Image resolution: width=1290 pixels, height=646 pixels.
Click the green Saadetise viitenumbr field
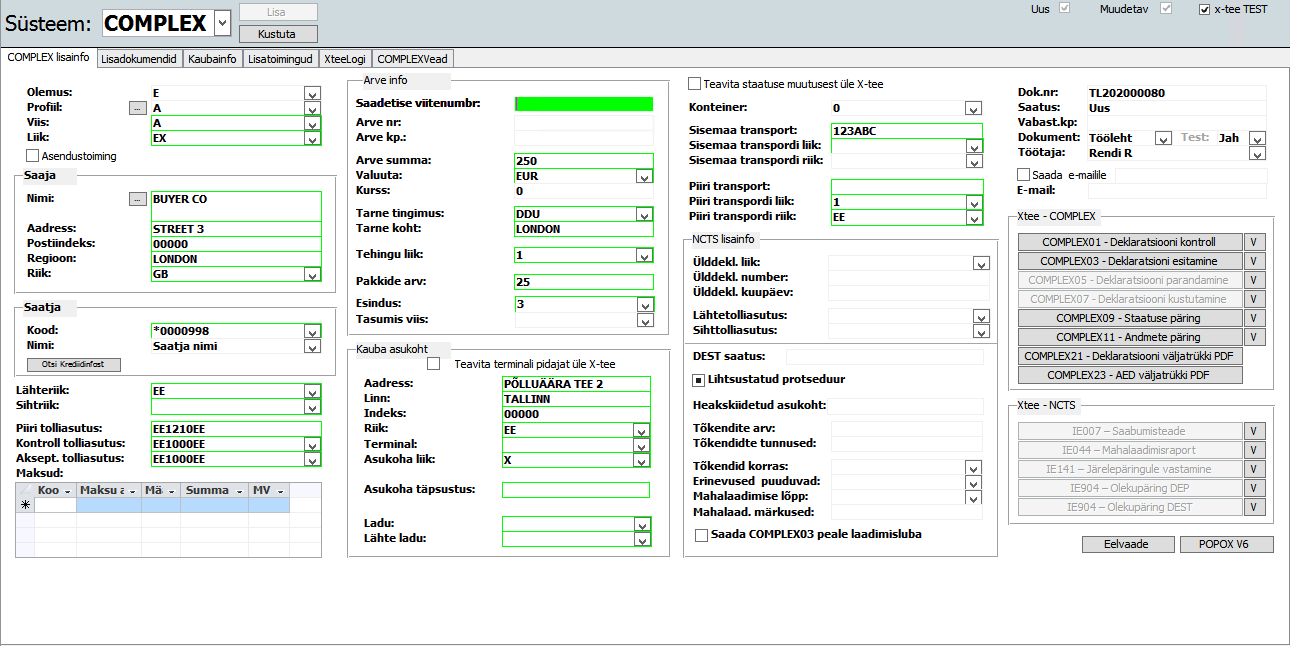(x=583, y=103)
